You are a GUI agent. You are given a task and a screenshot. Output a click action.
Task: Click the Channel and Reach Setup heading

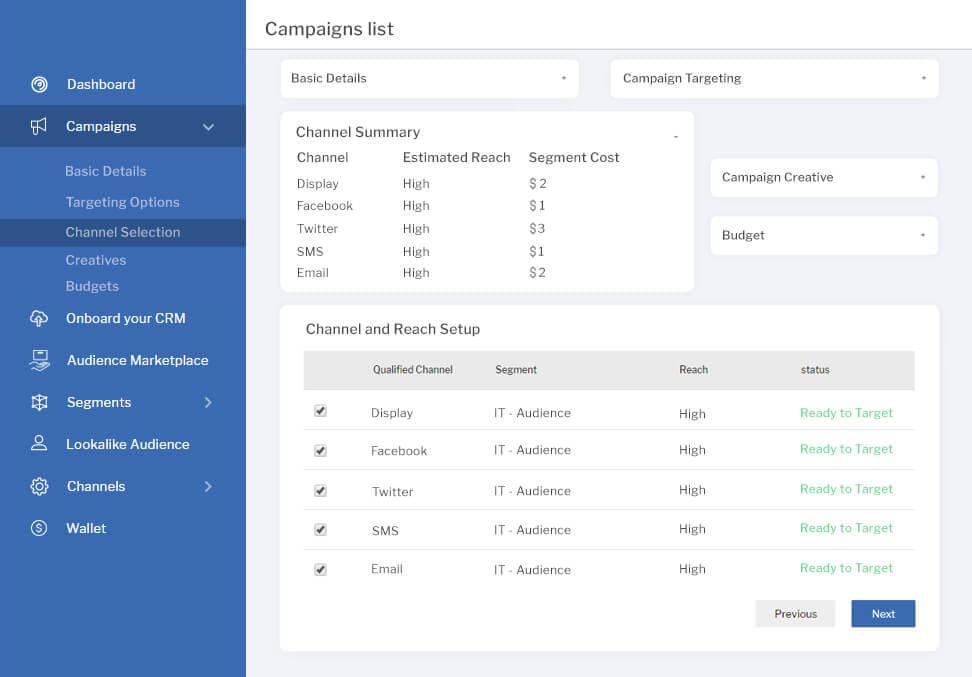pos(392,329)
